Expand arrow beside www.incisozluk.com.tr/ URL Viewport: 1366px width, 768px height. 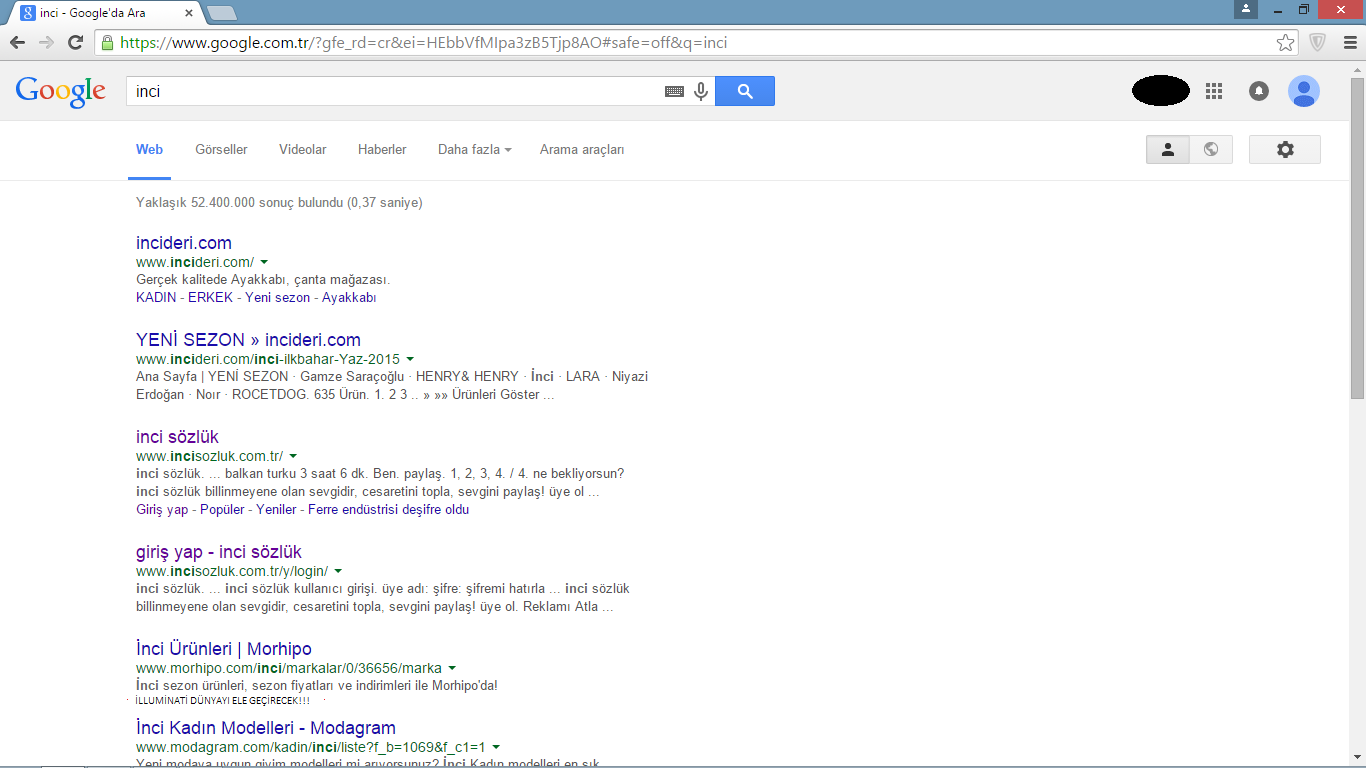(x=293, y=456)
